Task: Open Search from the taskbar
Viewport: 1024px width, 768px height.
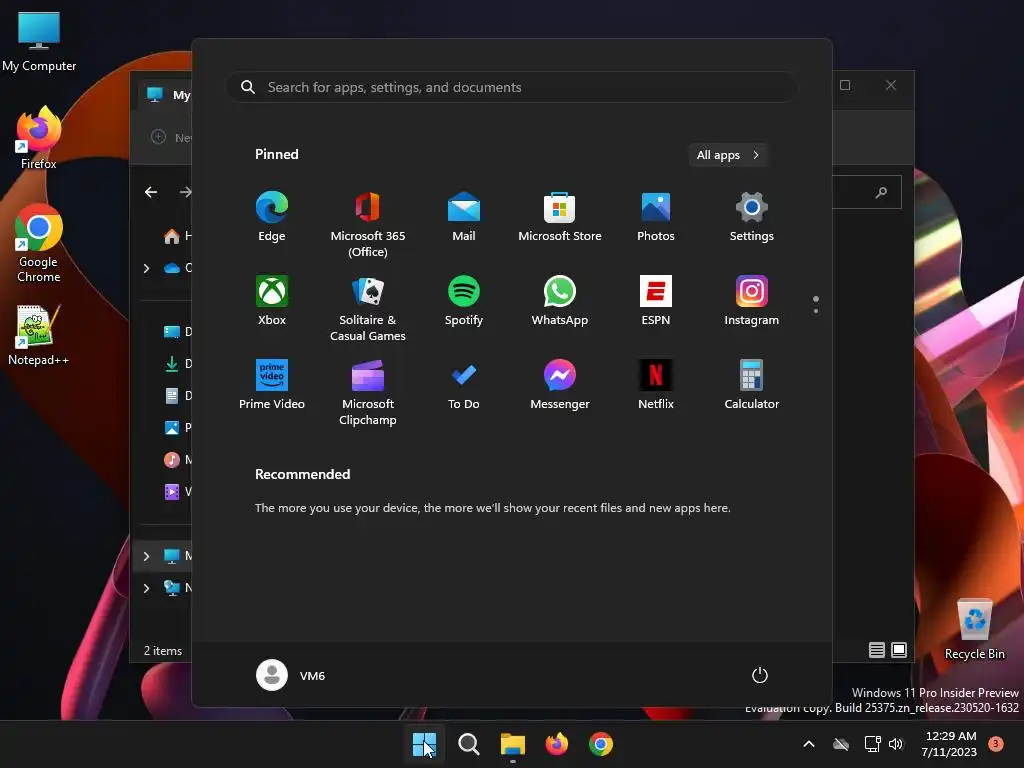Action: (x=468, y=744)
